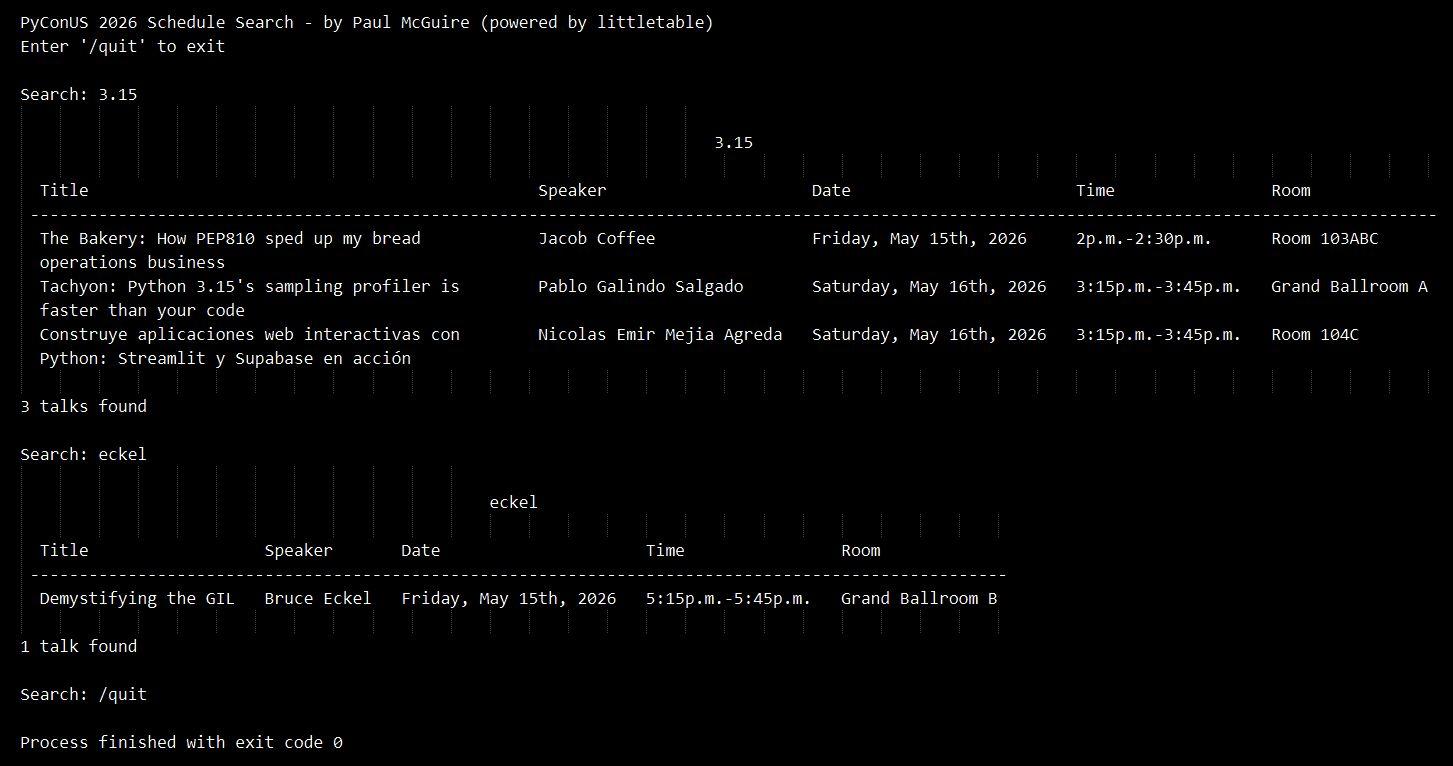Select the "Pablo Galindo Salgado" speaker entry
The width and height of the screenshot is (1453, 766).
pos(640,286)
